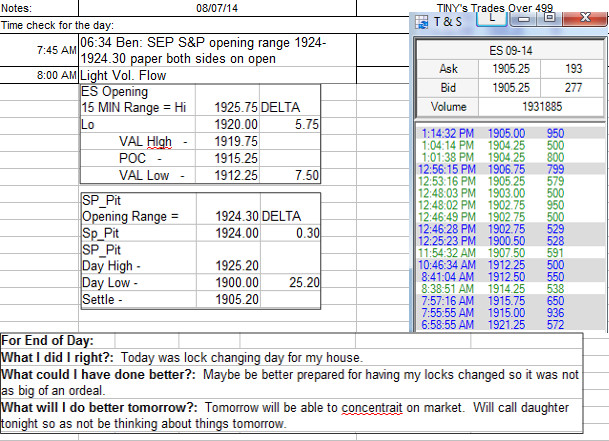Select the 10:46:34 AM trade row
This screenshot has width=609, height=441.
point(510,265)
